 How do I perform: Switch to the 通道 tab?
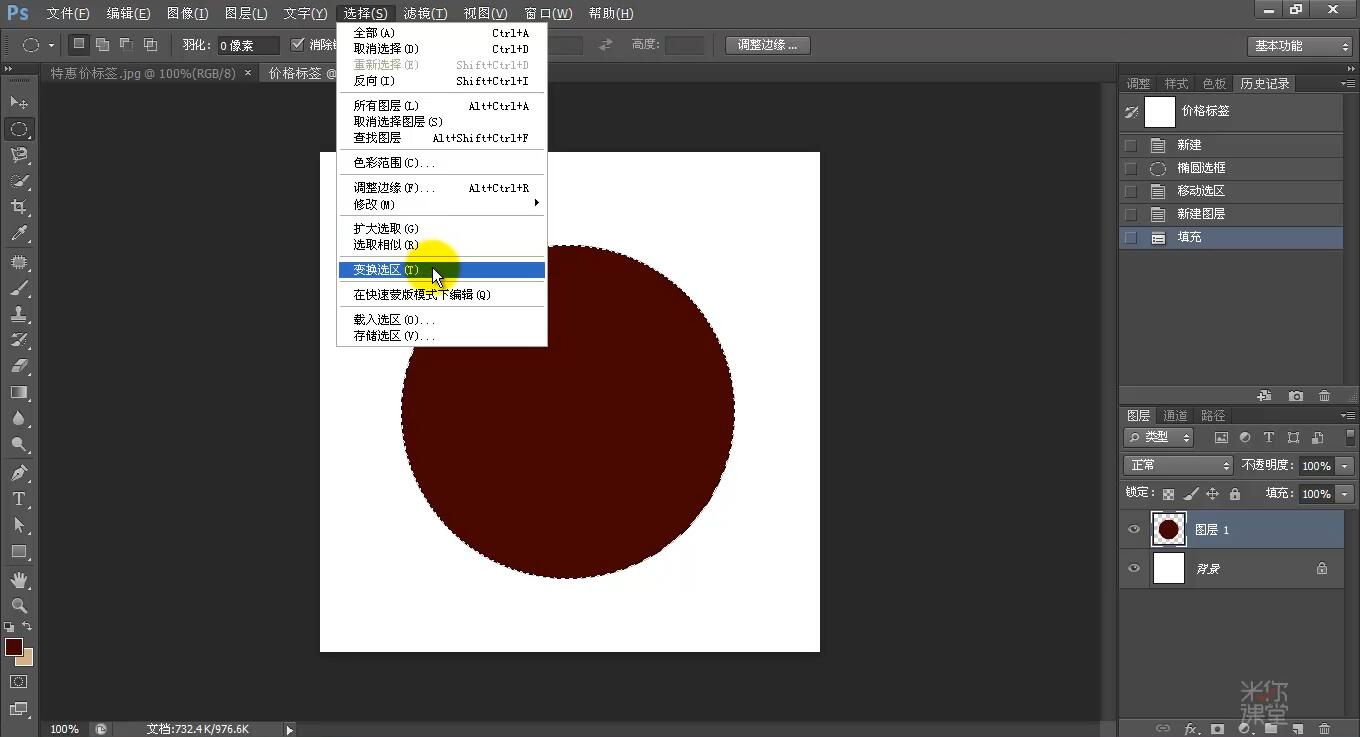(1175, 414)
